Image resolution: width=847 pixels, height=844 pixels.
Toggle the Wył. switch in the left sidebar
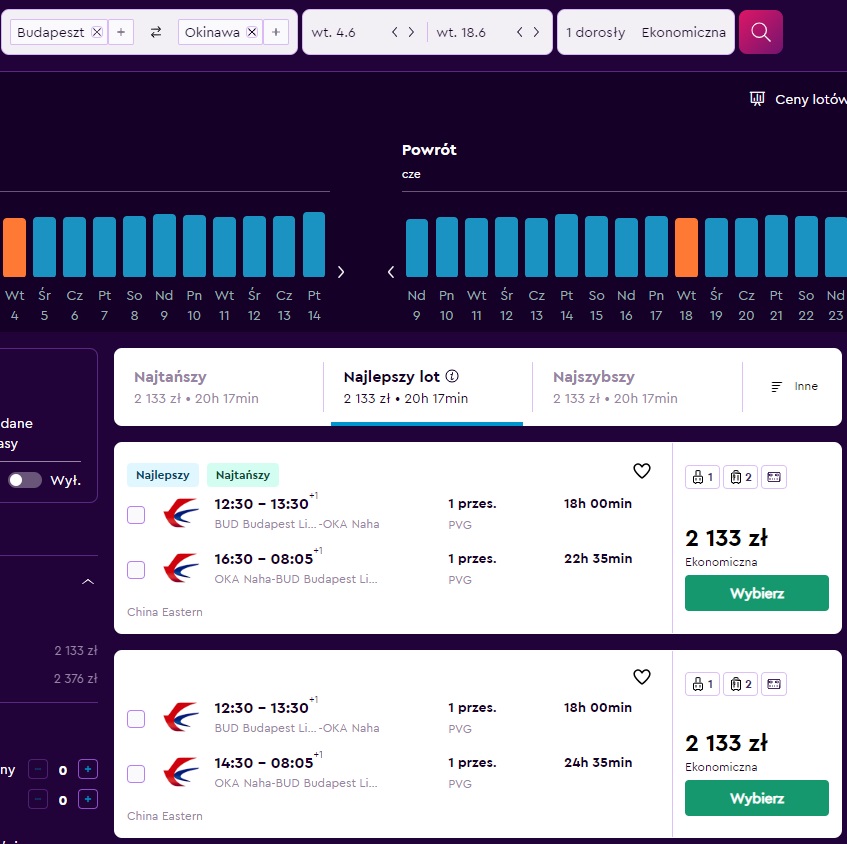point(25,480)
